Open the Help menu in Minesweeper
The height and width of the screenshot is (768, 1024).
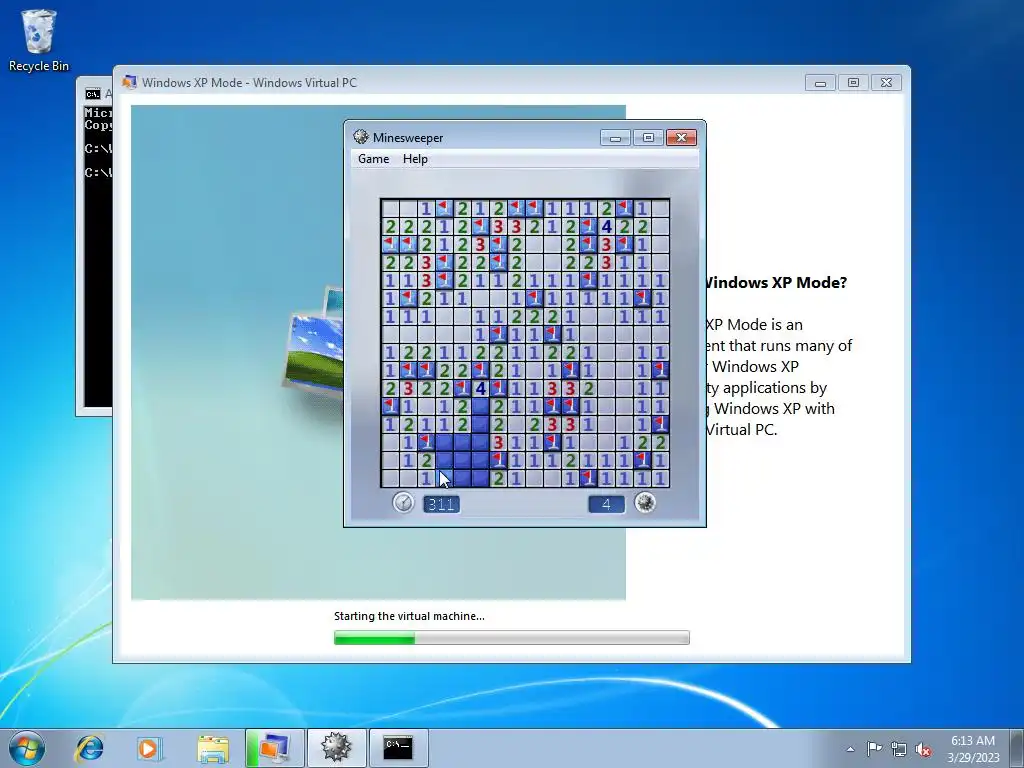click(415, 159)
